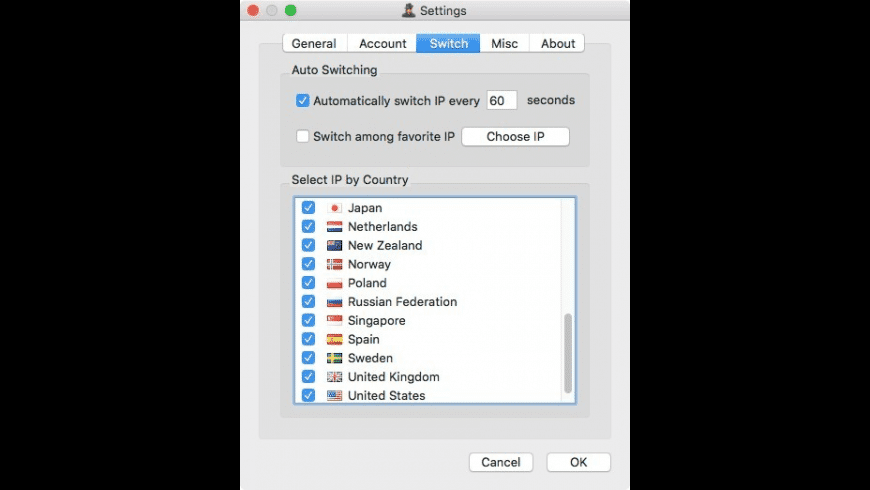Uncheck the United Kingdom checkbox

point(308,377)
